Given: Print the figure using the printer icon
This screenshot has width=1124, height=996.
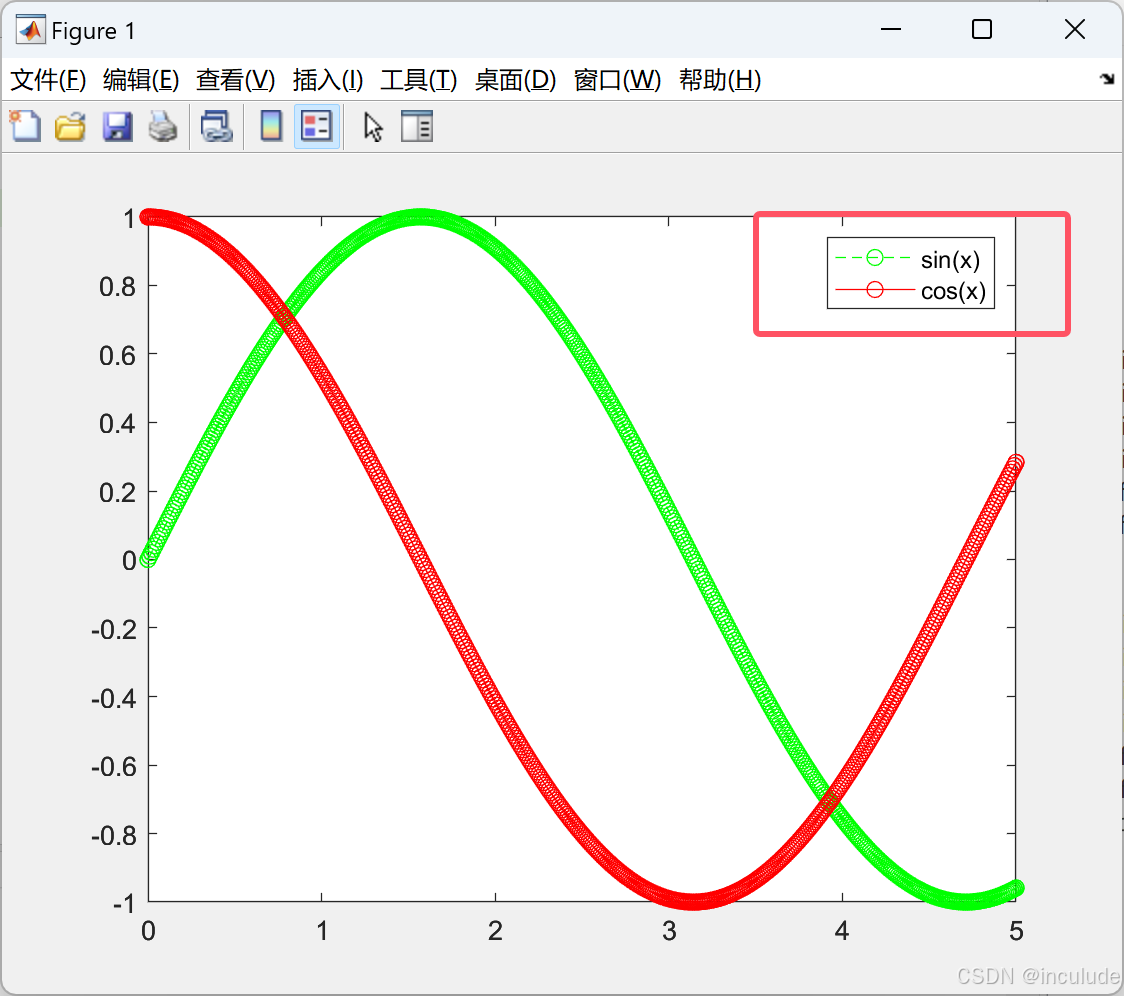Looking at the screenshot, I should [163, 126].
